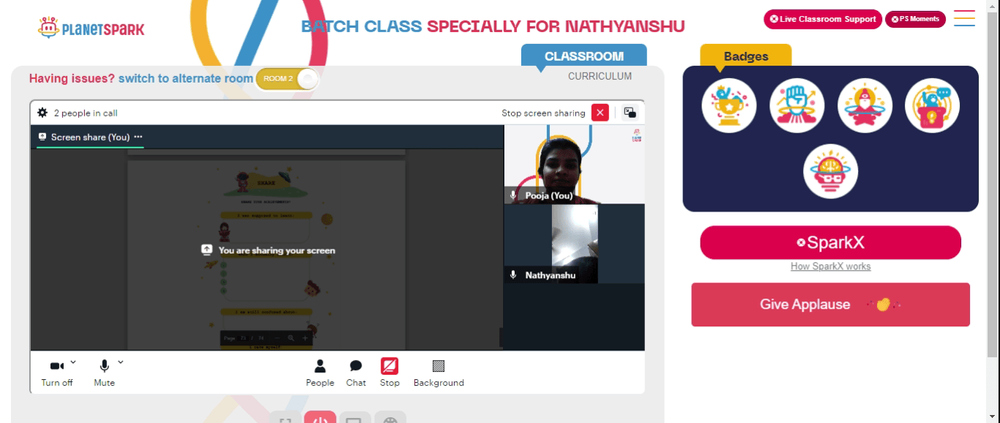The height and width of the screenshot is (423, 1000).
Task: Open the How SparkX works link
Action: pos(830,266)
